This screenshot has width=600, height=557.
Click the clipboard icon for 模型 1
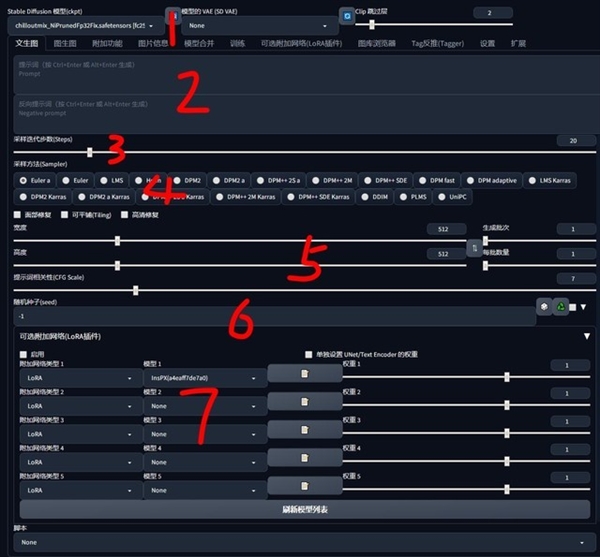pos(304,374)
